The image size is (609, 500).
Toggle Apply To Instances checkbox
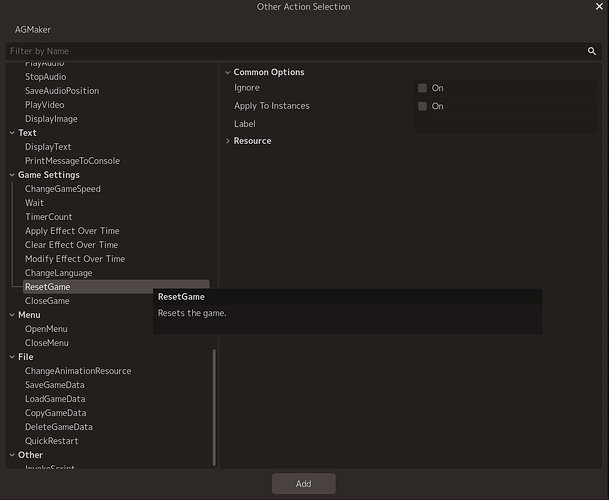coord(422,106)
